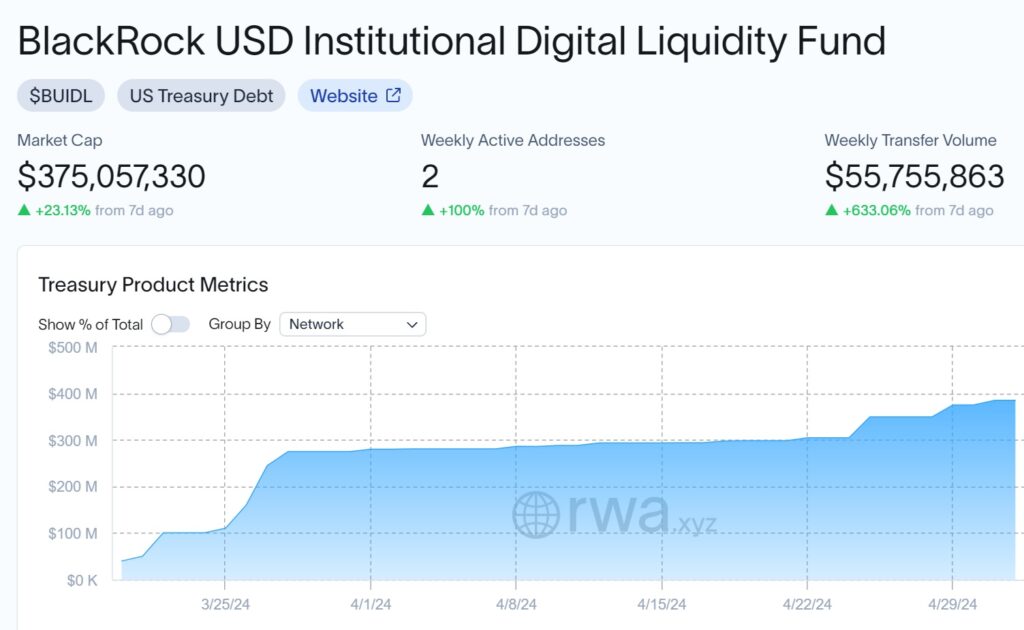Click the 4/29/24 date label on axis
This screenshot has width=1024, height=630.
[952, 605]
